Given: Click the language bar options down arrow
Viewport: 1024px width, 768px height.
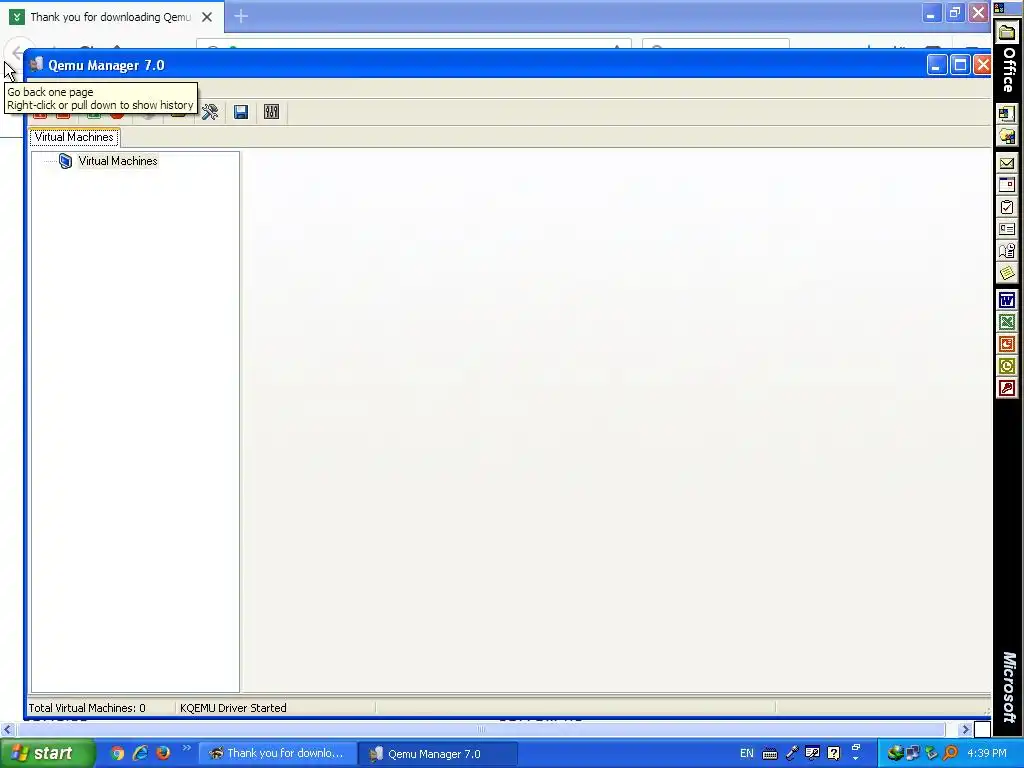Looking at the screenshot, I should [856, 759].
